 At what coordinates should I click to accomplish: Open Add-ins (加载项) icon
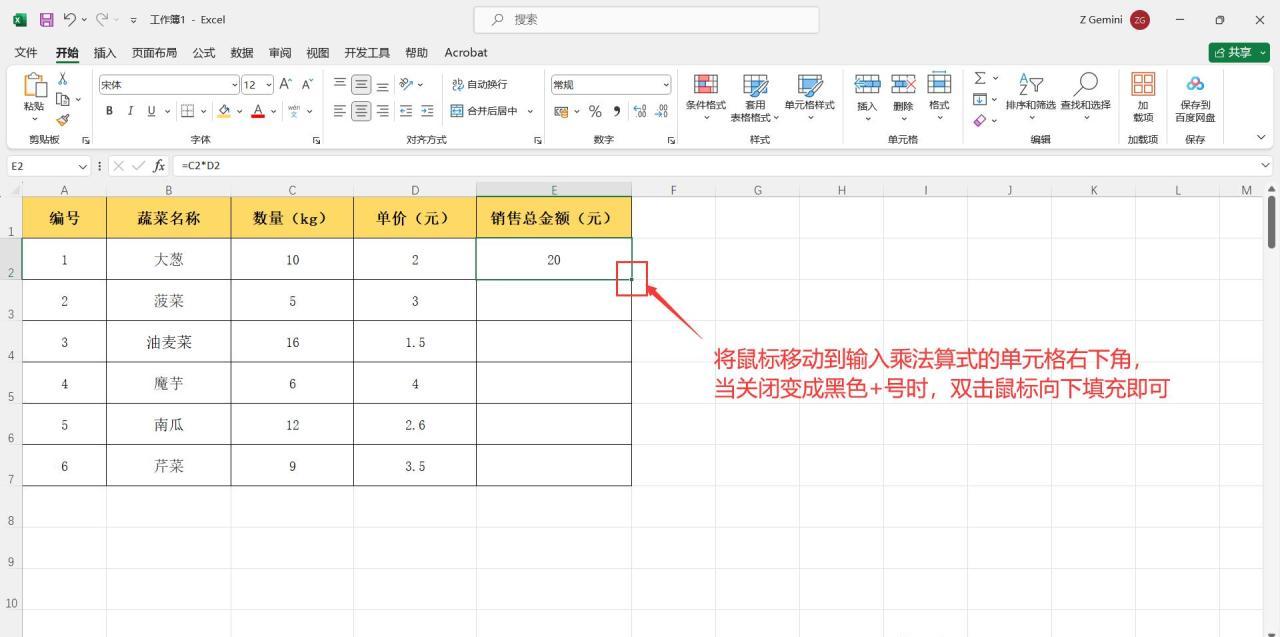(x=1143, y=98)
